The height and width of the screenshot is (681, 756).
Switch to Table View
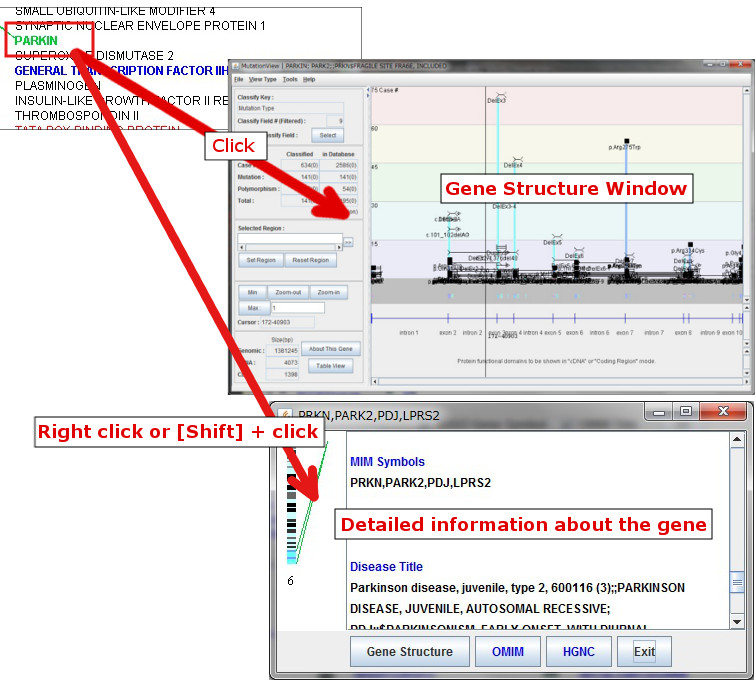[329, 367]
